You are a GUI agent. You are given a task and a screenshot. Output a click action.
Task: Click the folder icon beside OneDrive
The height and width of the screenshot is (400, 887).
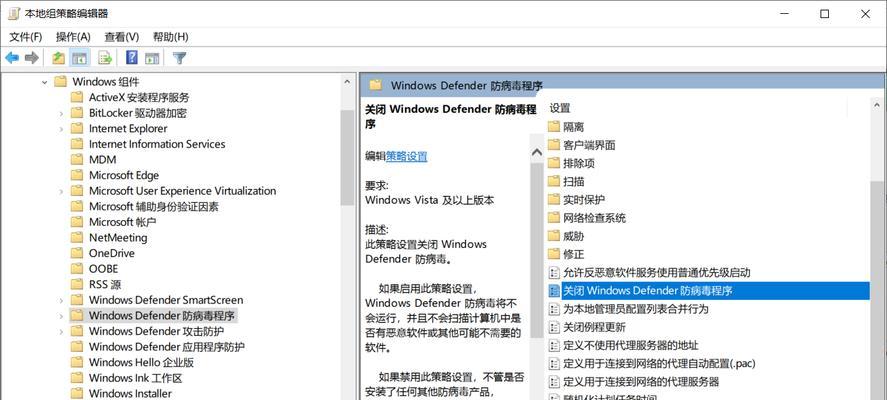(x=77, y=253)
